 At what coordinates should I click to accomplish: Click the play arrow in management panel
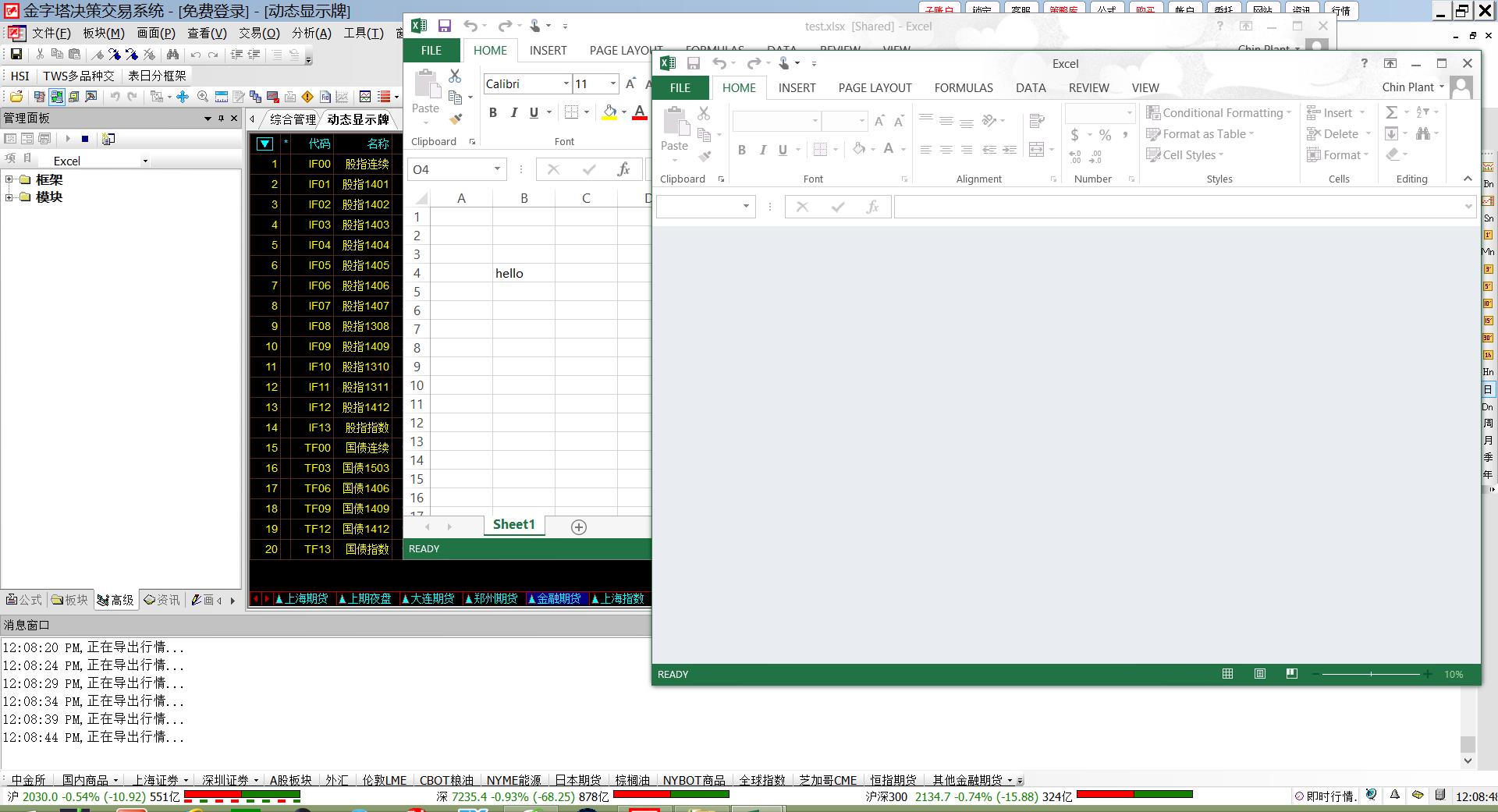click(x=68, y=139)
